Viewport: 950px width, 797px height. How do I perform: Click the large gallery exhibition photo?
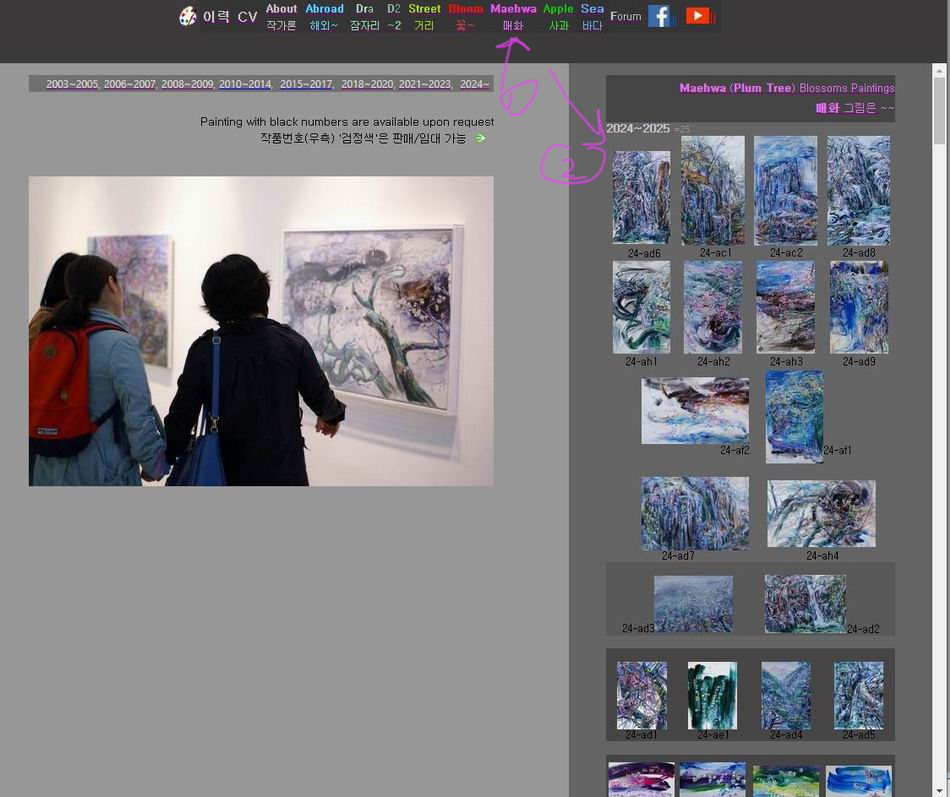[261, 331]
